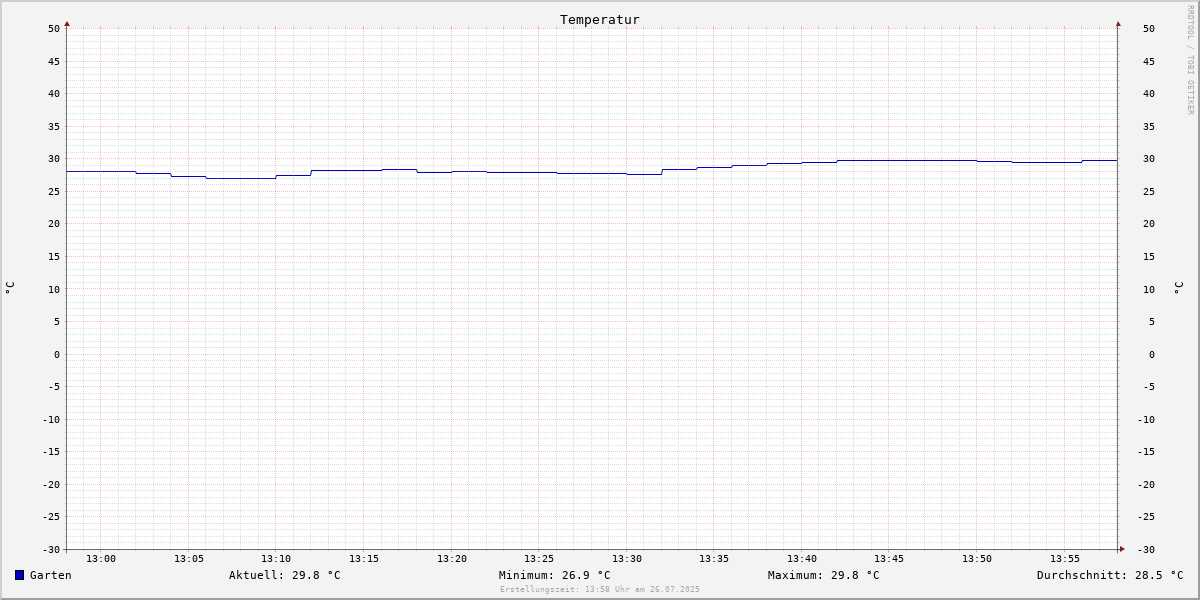Click the blue Garten legend color swatch
This screenshot has width=1200, height=600.
pyautogui.click(x=19, y=575)
